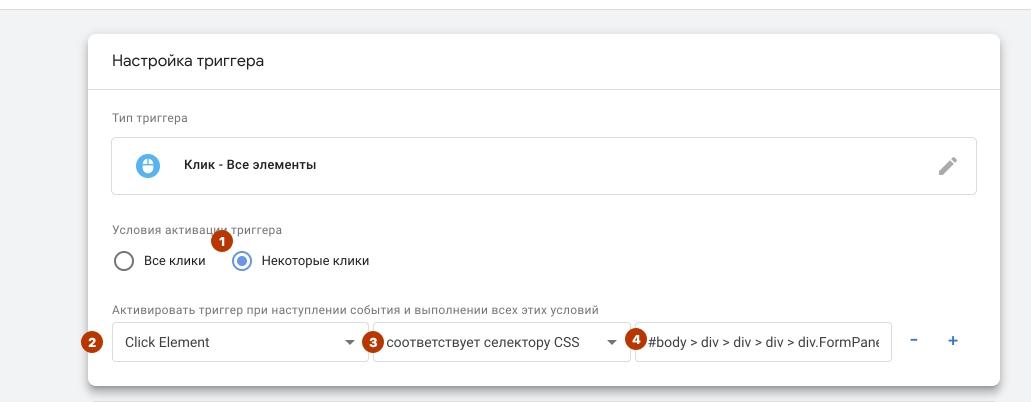Open the 'Click Element' variable dropdown
This screenshot has height=402, width=1031.
click(x=240, y=342)
